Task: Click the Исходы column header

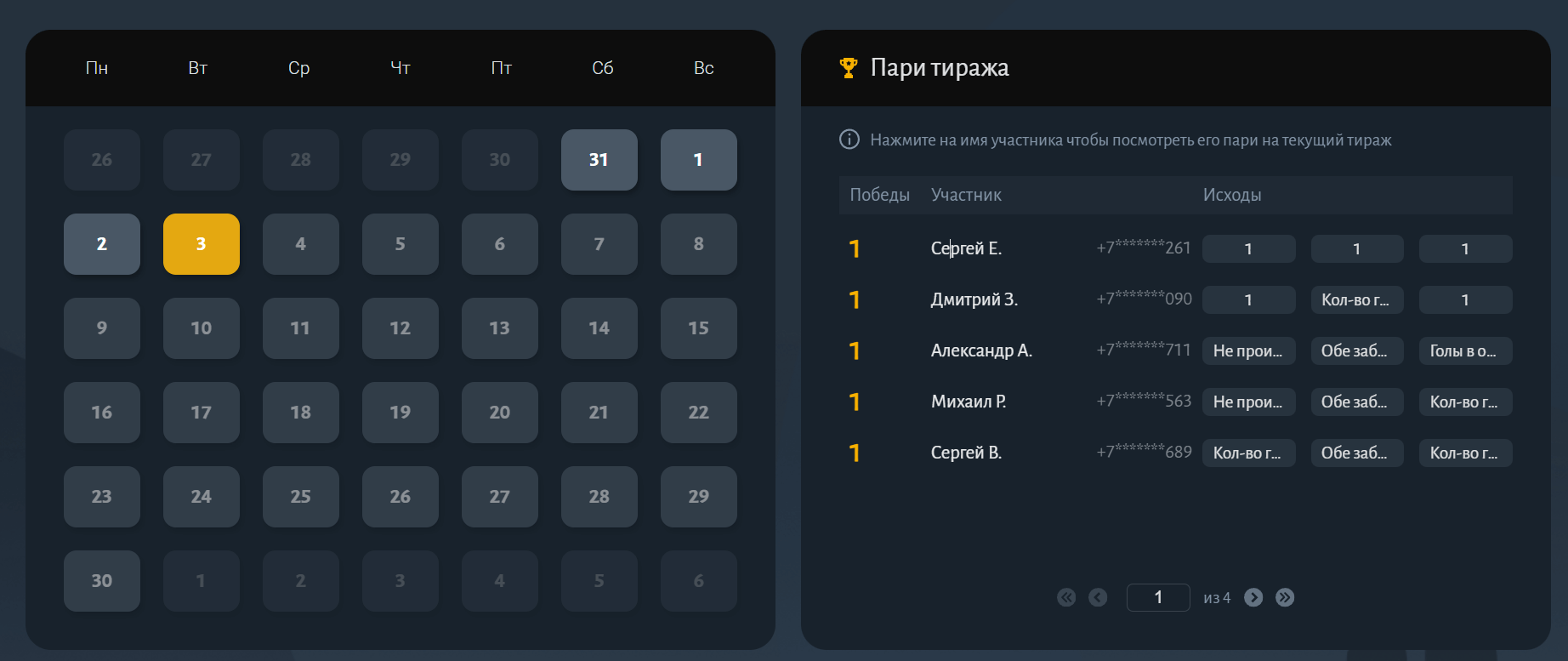Action: point(1232,195)
